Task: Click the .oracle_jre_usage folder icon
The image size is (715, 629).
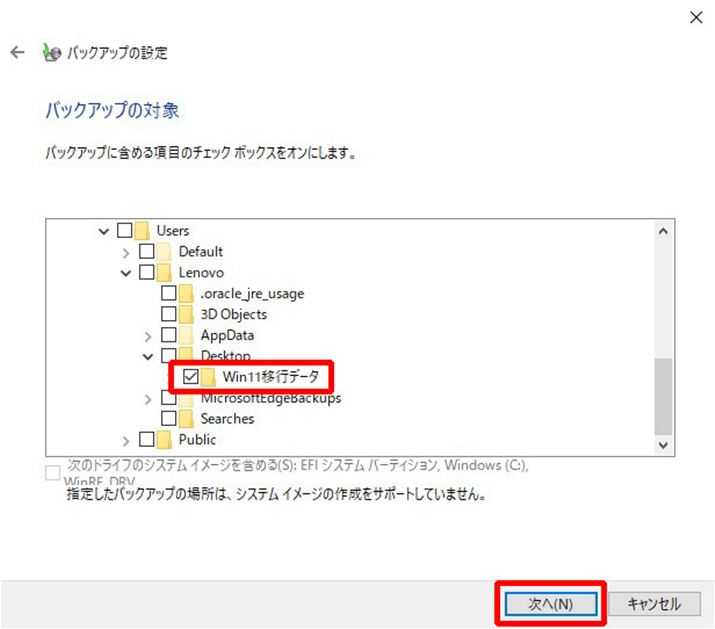Action: [186, 293]
